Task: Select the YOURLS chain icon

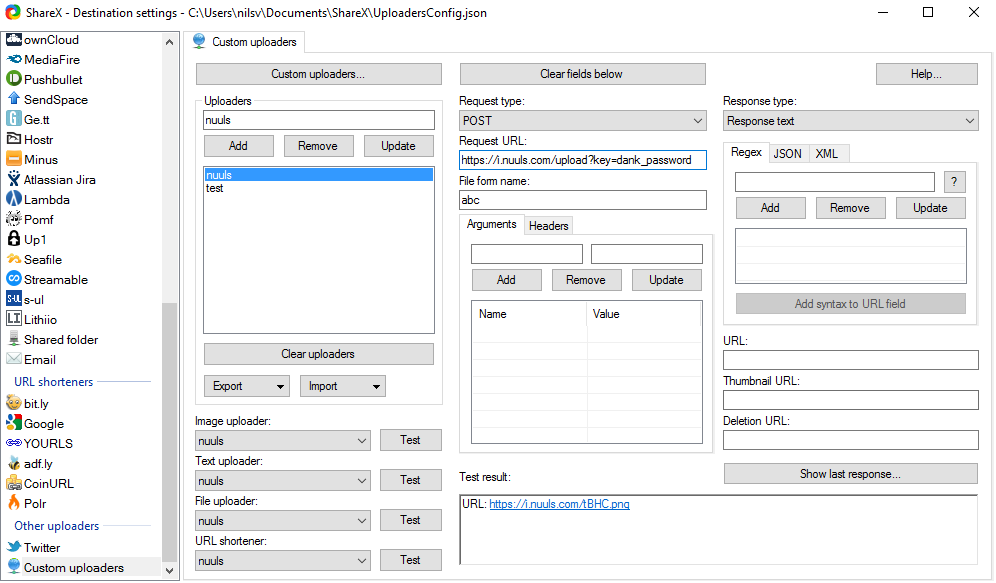Action: (13, 443)
